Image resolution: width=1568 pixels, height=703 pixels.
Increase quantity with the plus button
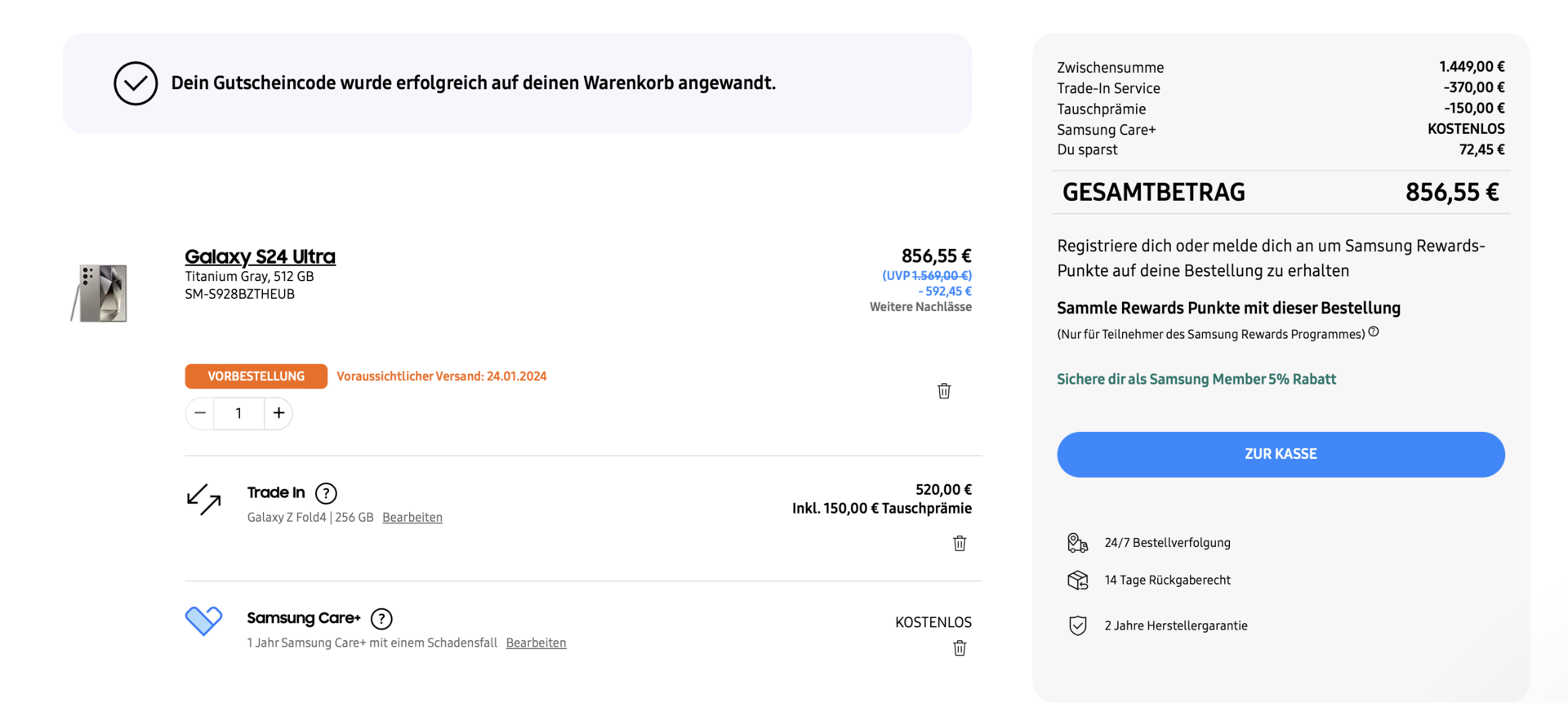coord(278,413)
